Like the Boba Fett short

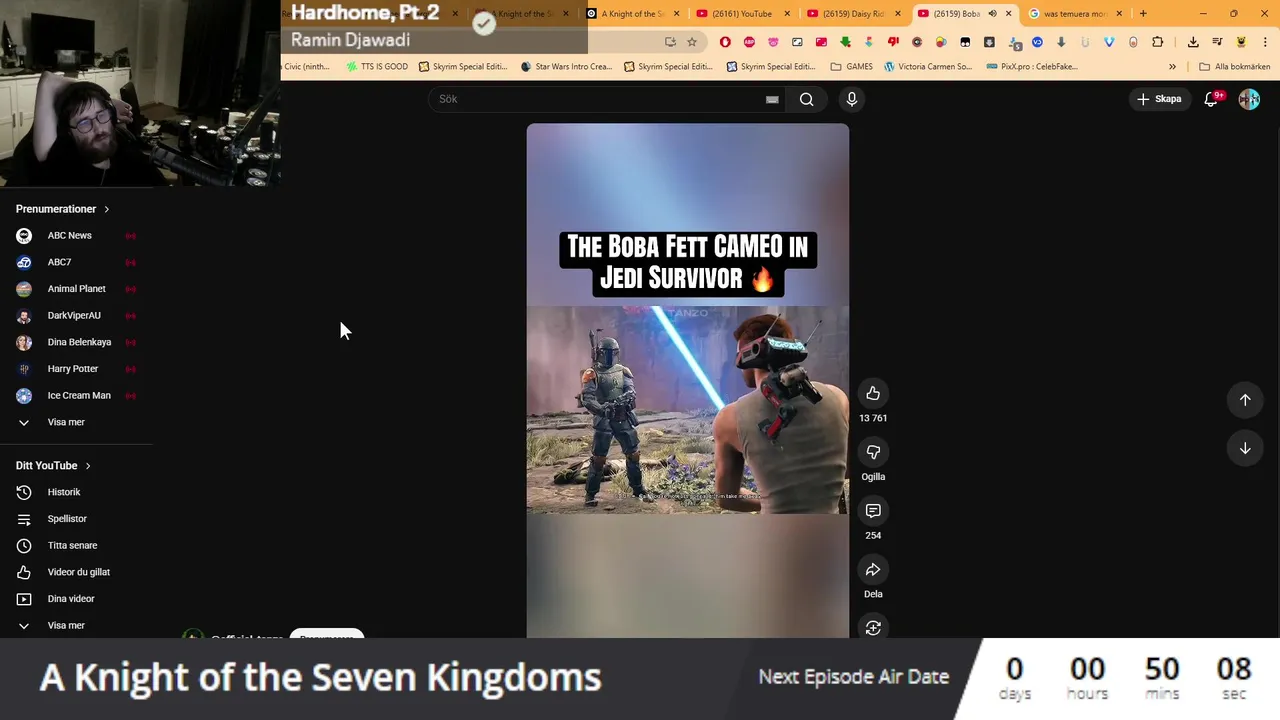(x=873, y=393)
